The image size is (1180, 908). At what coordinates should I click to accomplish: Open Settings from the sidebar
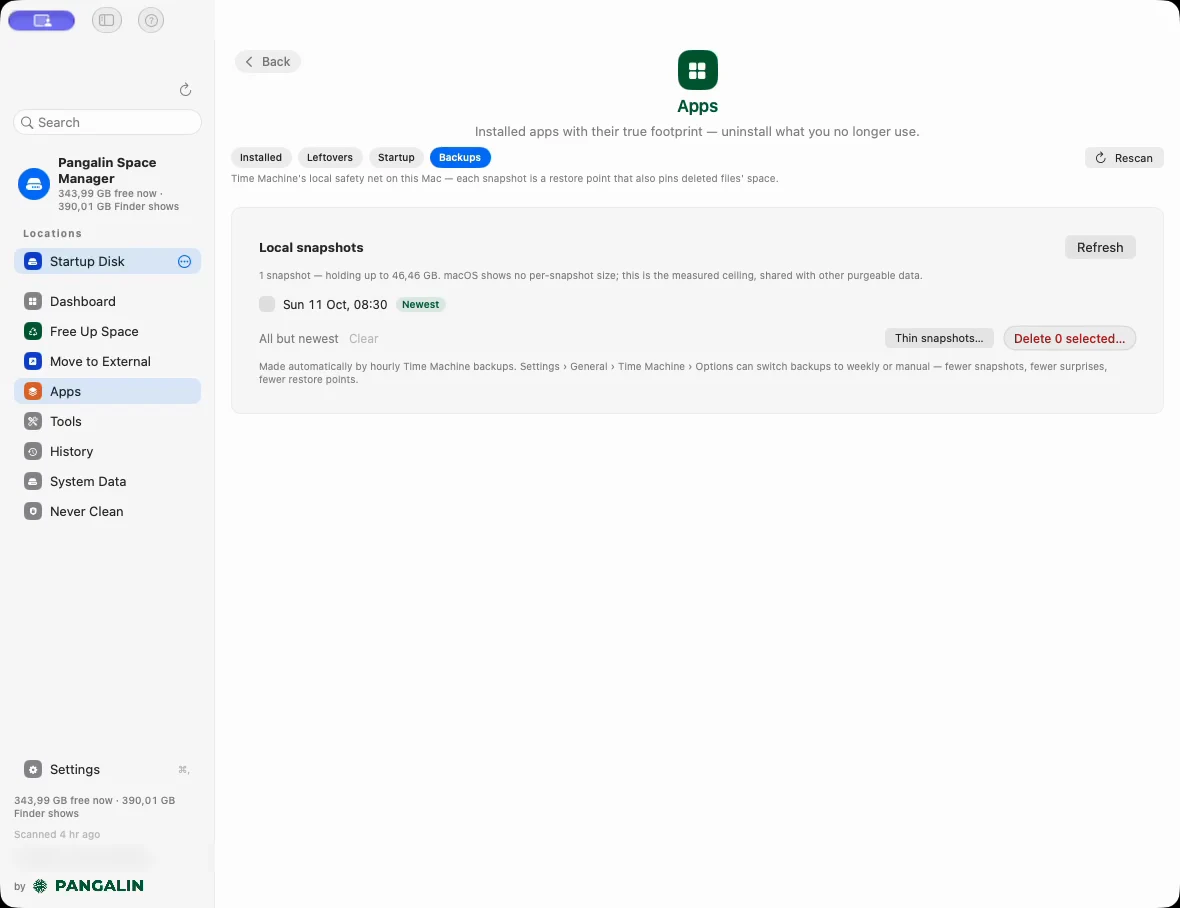(108, 770)
